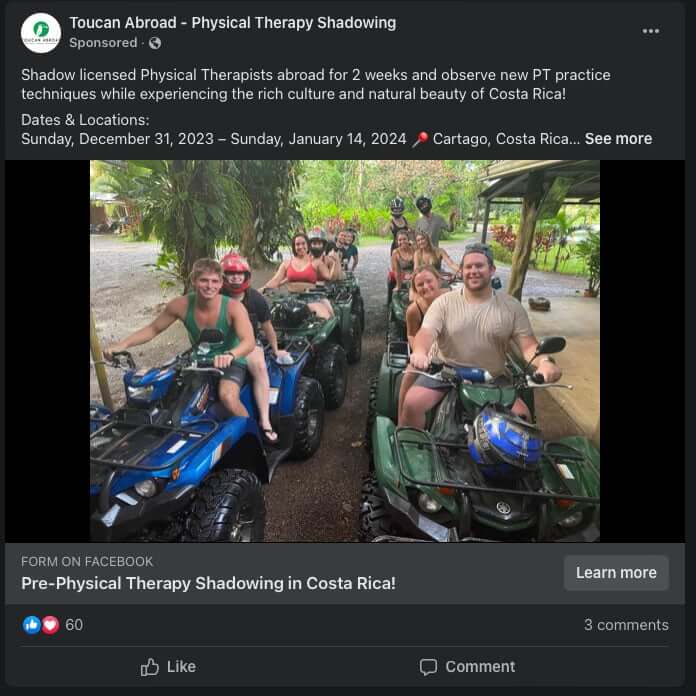Click the Toucan Abroad profile picture
The image size is (696, 696).
pyautogui.click(x=41, y=33)
